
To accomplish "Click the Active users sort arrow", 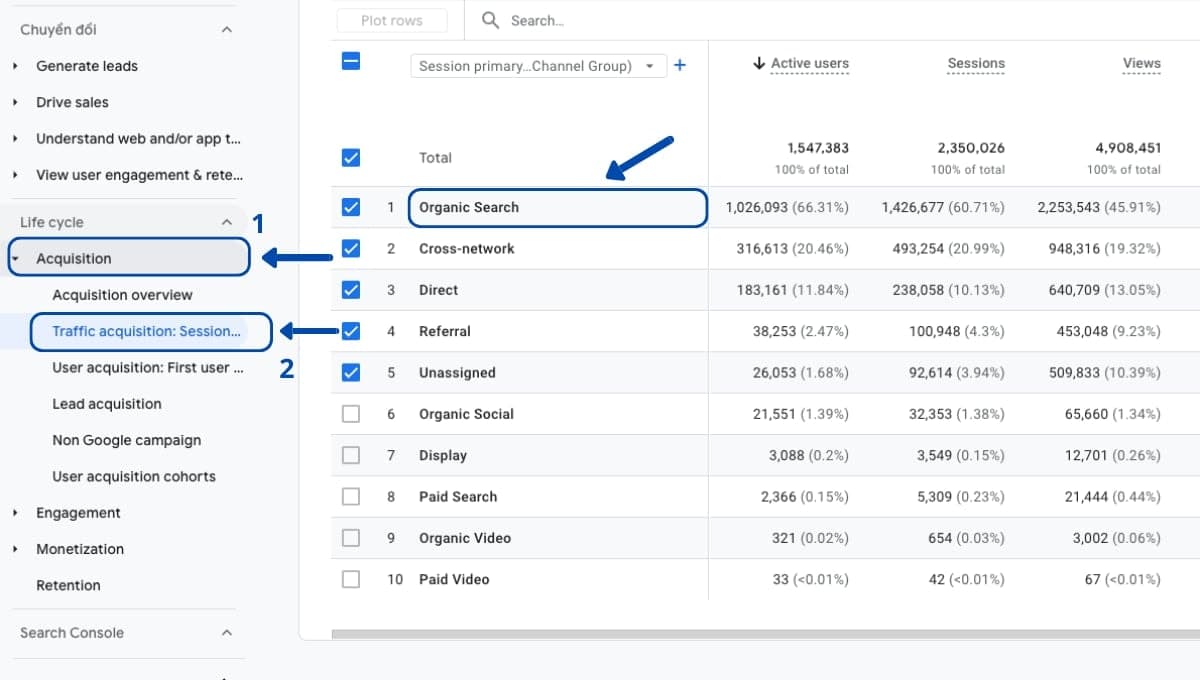I will coord(759,63).
